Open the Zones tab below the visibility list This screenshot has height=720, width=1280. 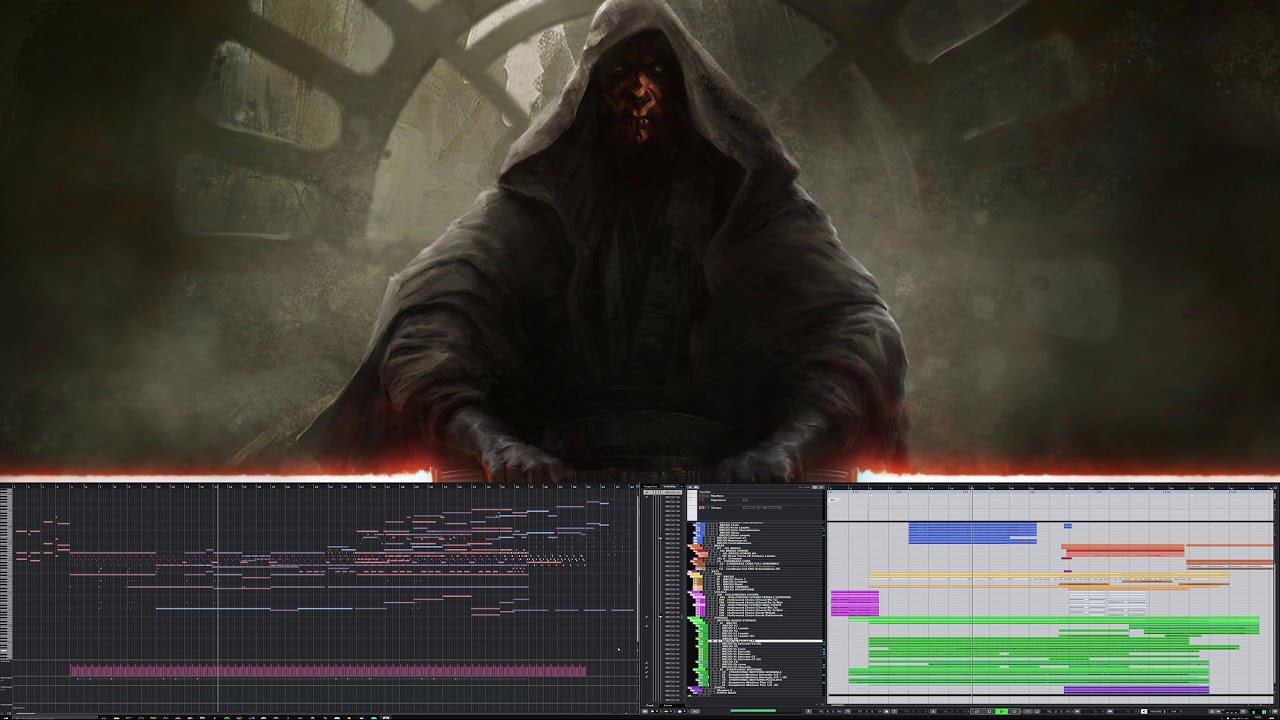(x=667, y=705)
